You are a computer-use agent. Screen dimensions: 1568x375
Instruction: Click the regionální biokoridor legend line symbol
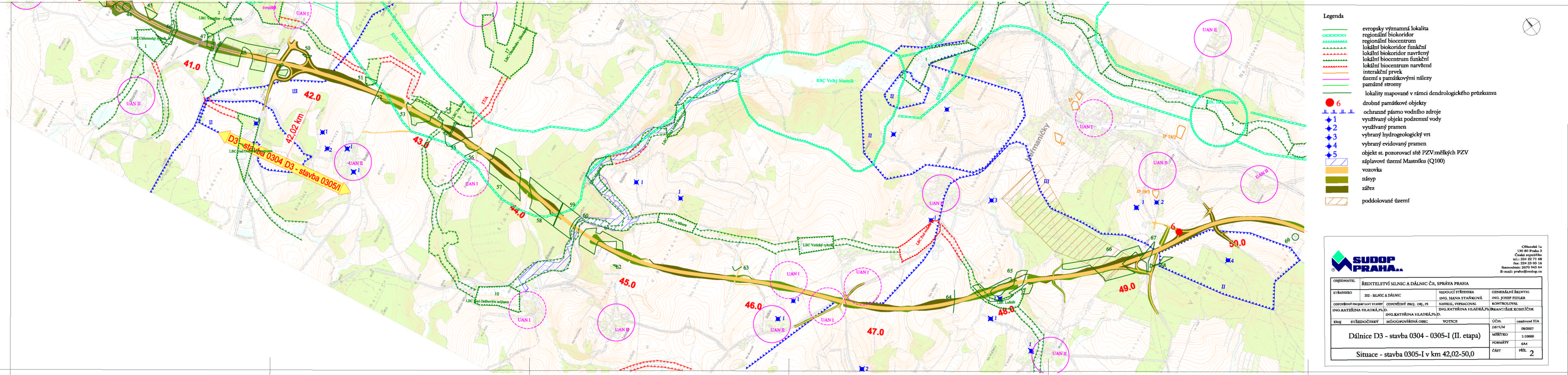coord(1334,35)
